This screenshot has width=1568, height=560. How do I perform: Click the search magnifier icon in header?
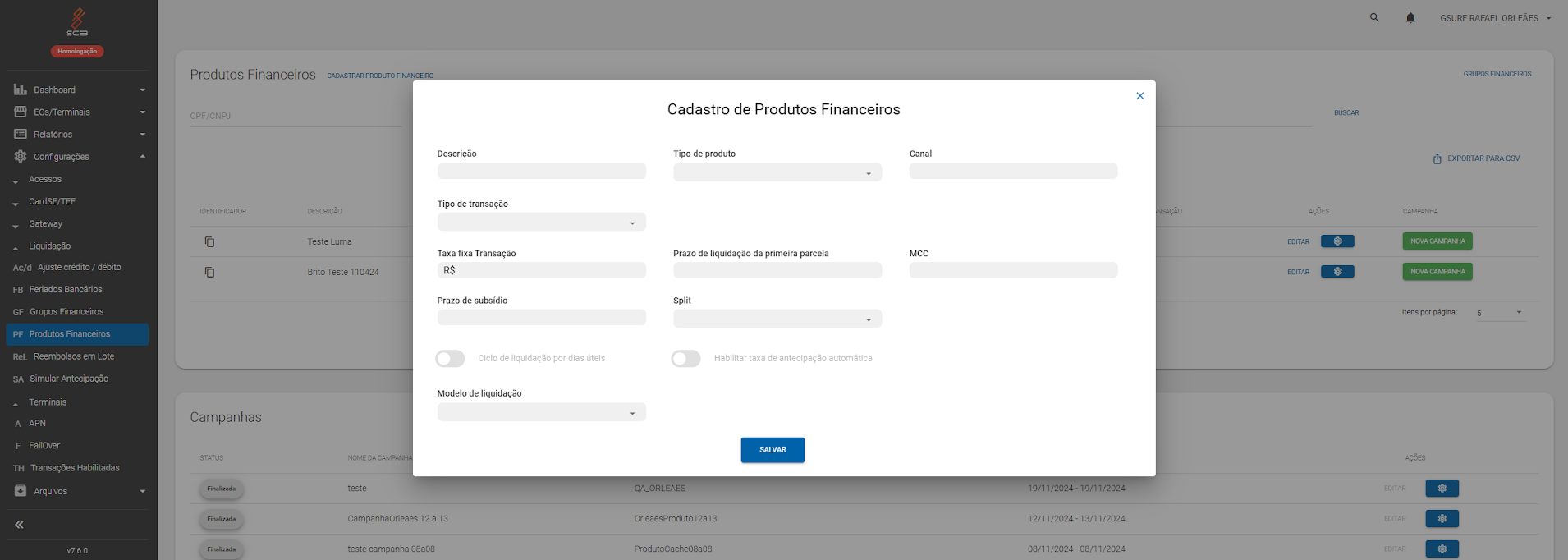[1374, 17]
